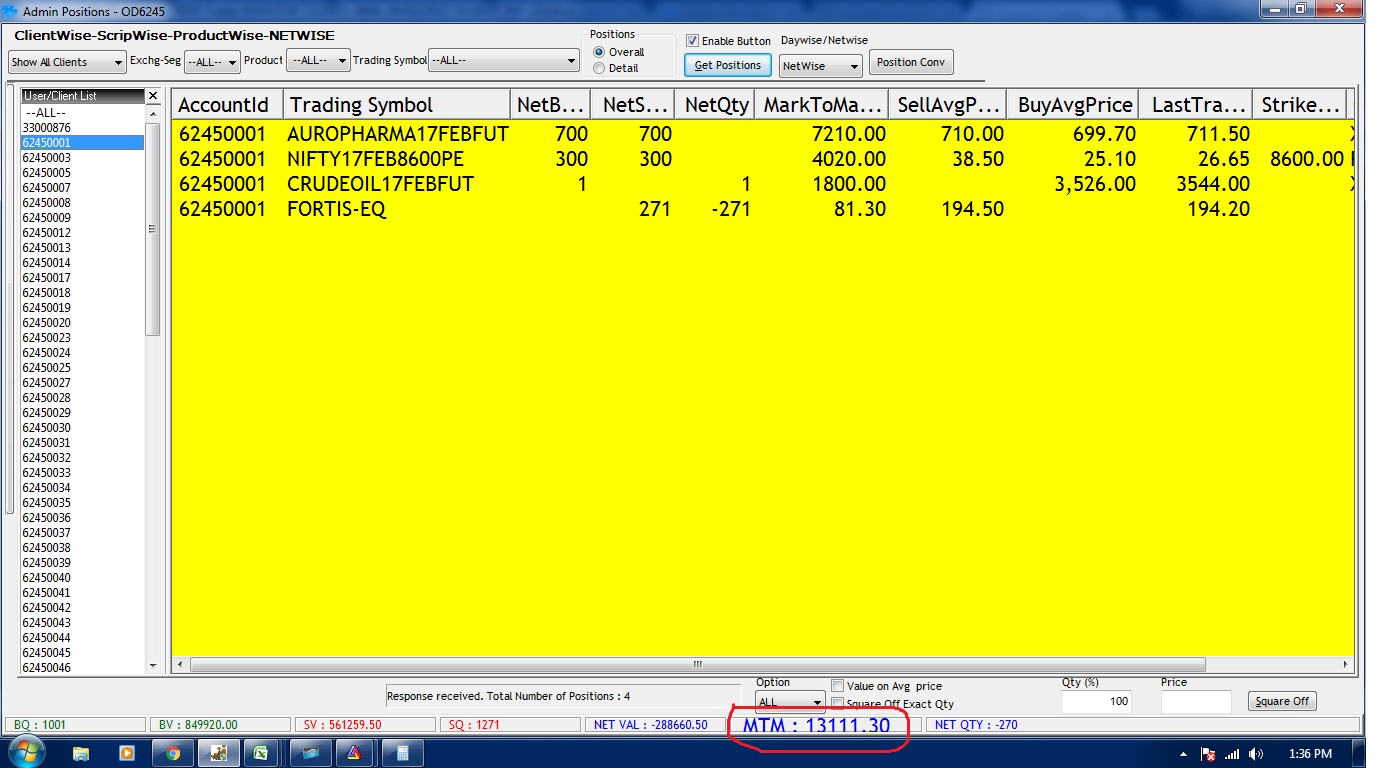Click the Square Off button
Image resolution: width=1380 pixels, height=768 pixels.
coord(1281,701)
